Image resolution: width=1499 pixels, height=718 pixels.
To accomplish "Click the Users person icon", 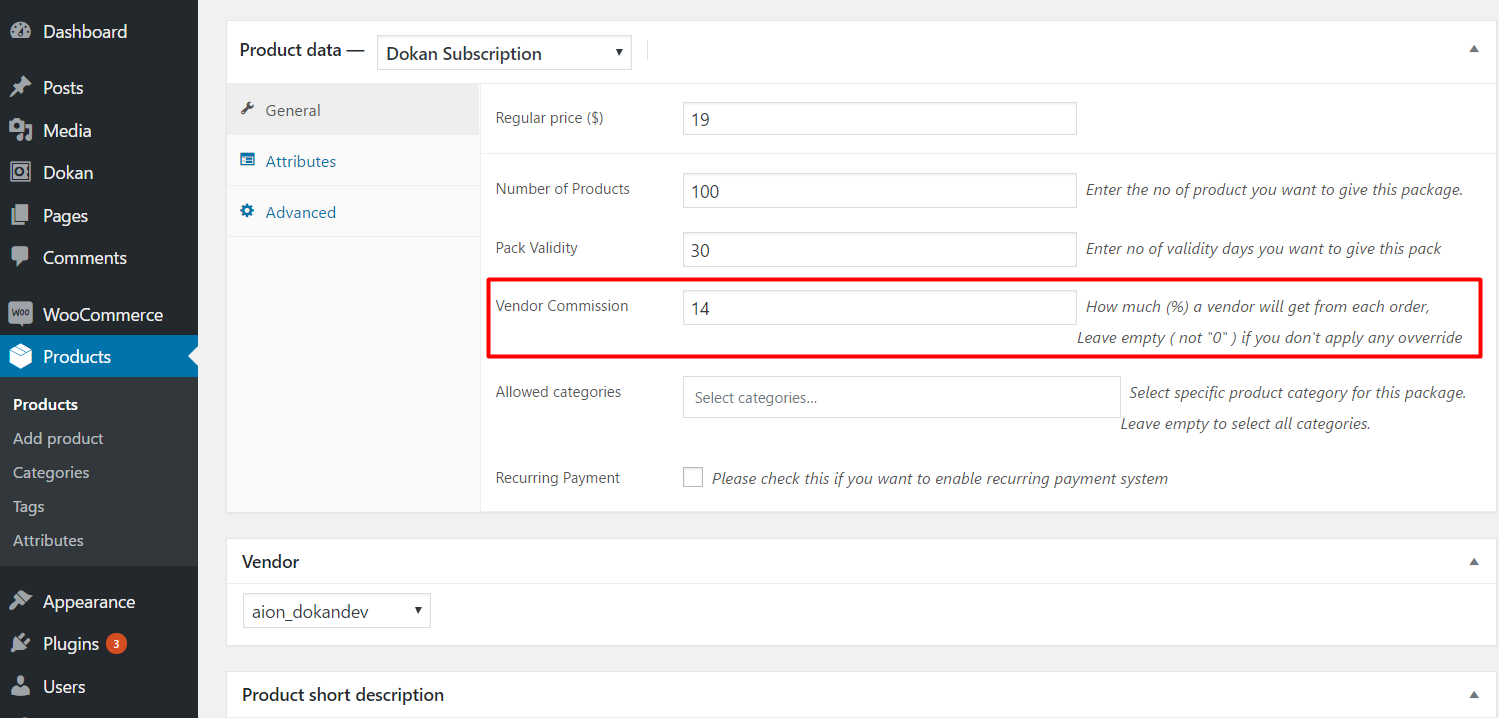I will tap(20, 686).
